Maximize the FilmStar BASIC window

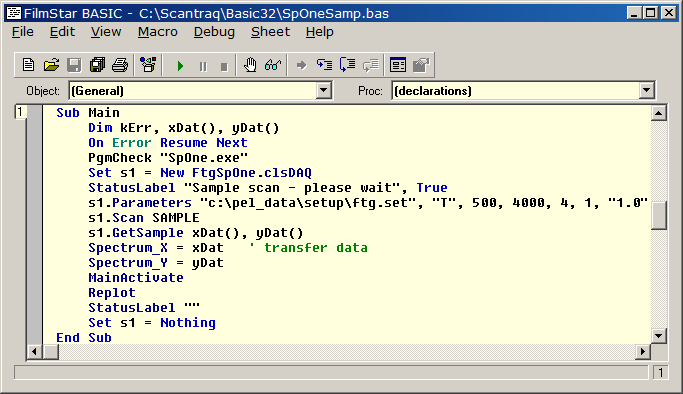click(x=650, y=13)
